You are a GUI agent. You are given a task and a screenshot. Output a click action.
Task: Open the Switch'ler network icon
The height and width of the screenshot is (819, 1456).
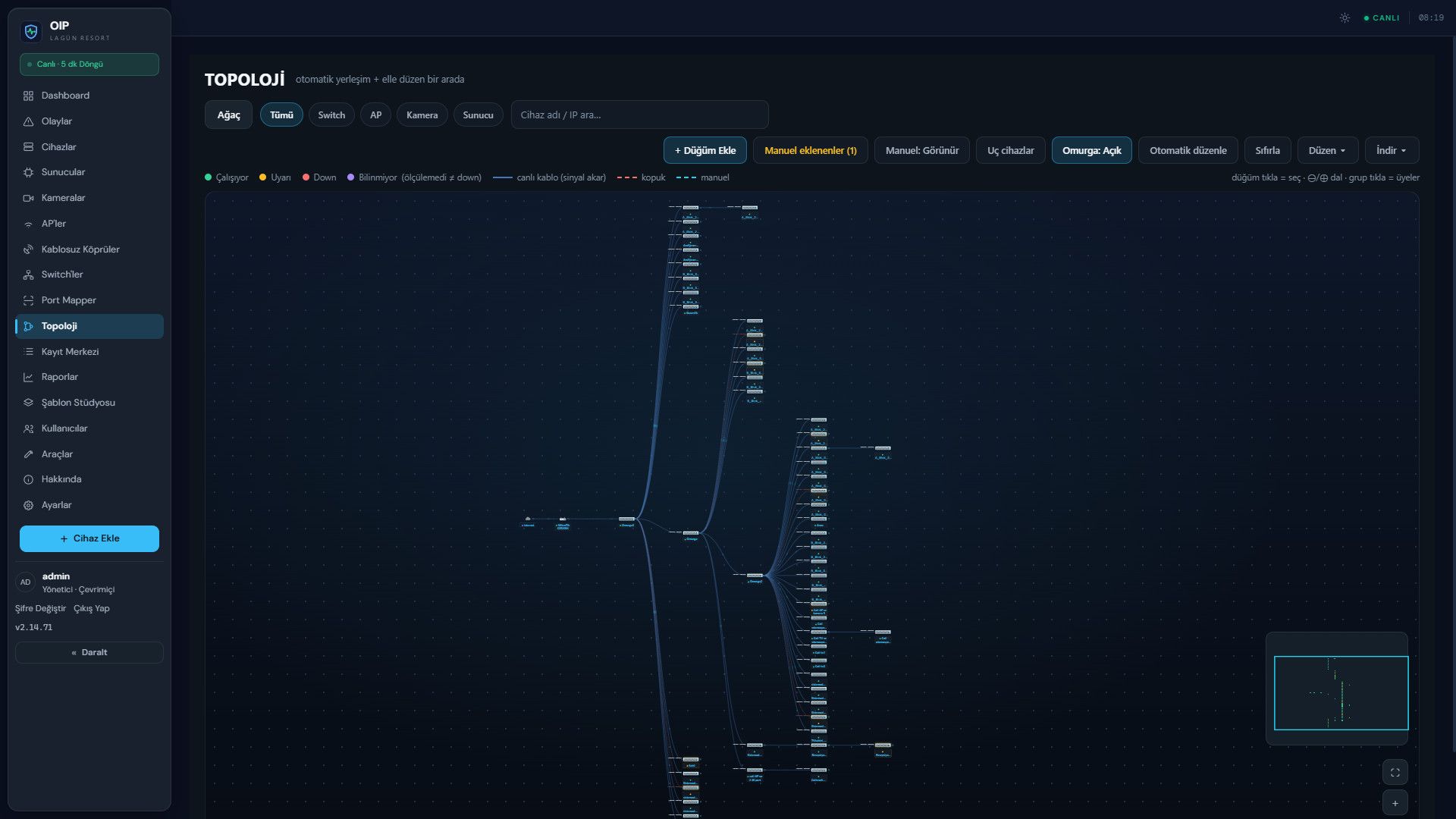pos(28,275)
